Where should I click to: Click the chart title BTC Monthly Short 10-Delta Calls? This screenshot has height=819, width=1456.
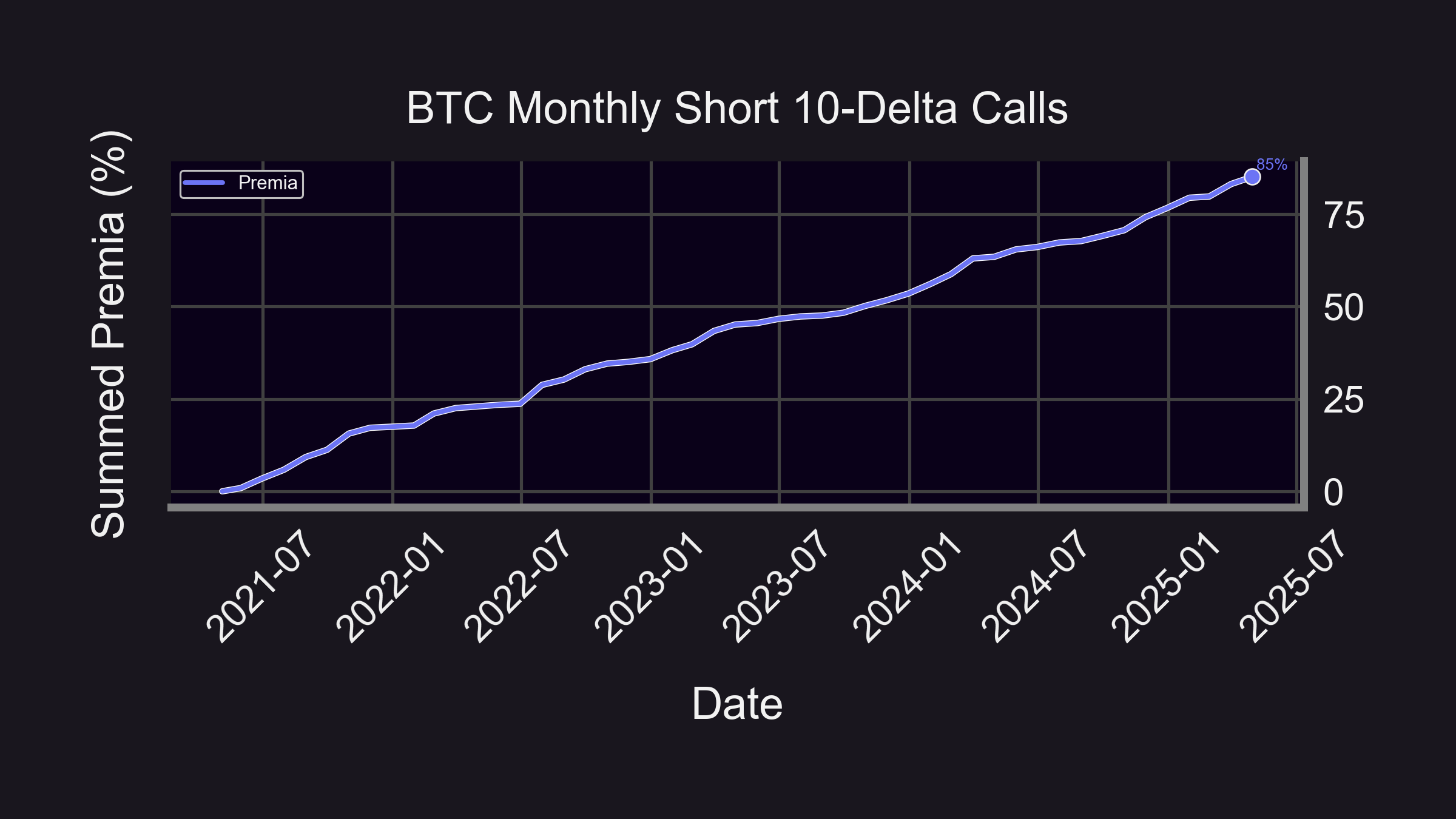click(x=737, y=109)
